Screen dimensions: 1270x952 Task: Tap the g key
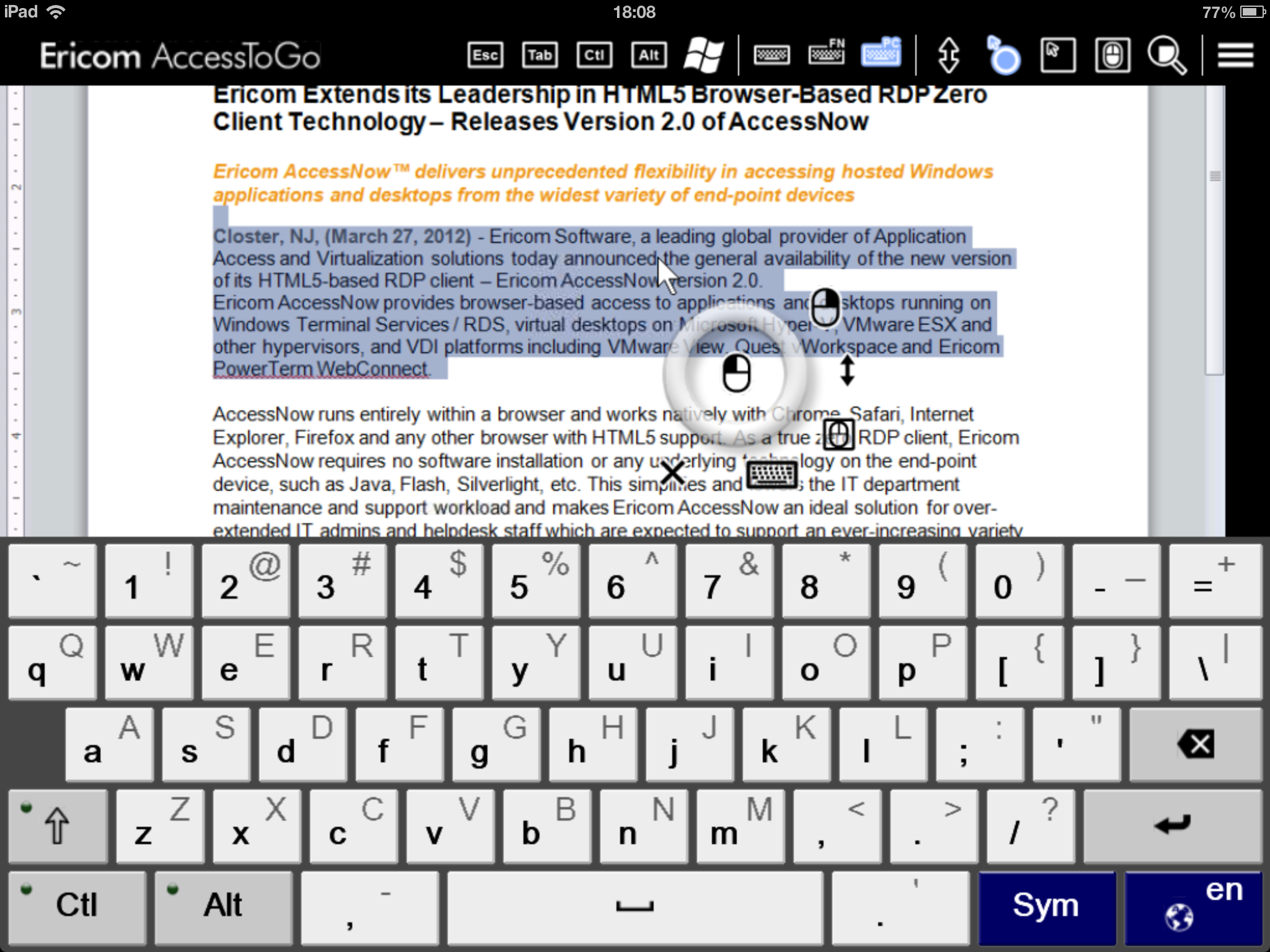point(496,744)
